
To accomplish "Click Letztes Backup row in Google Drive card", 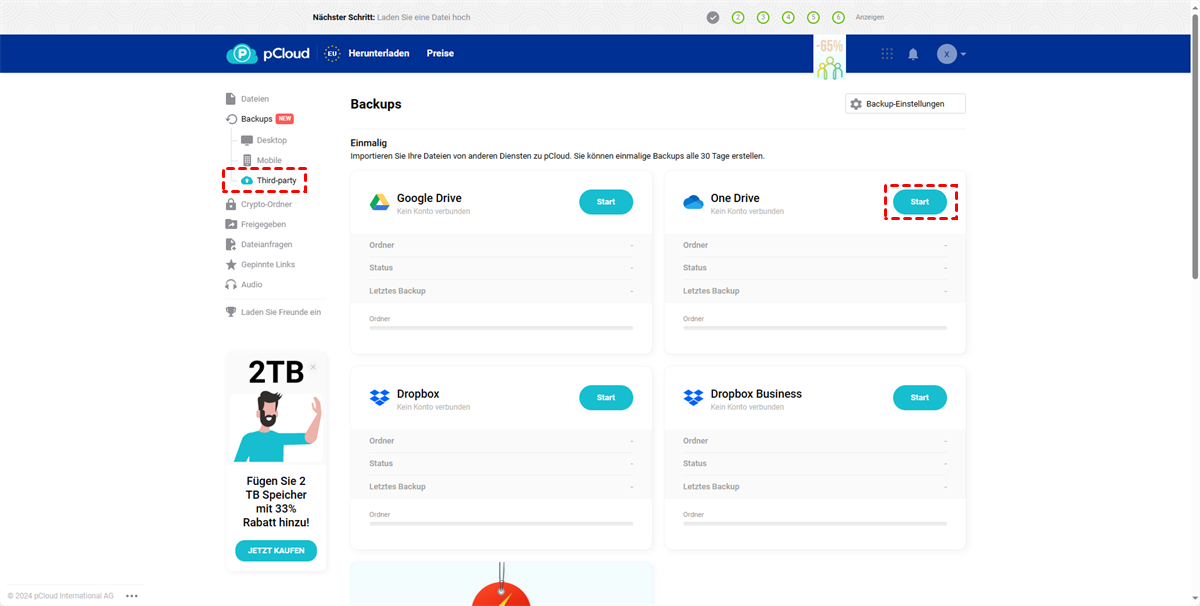I will click(501, 291).
